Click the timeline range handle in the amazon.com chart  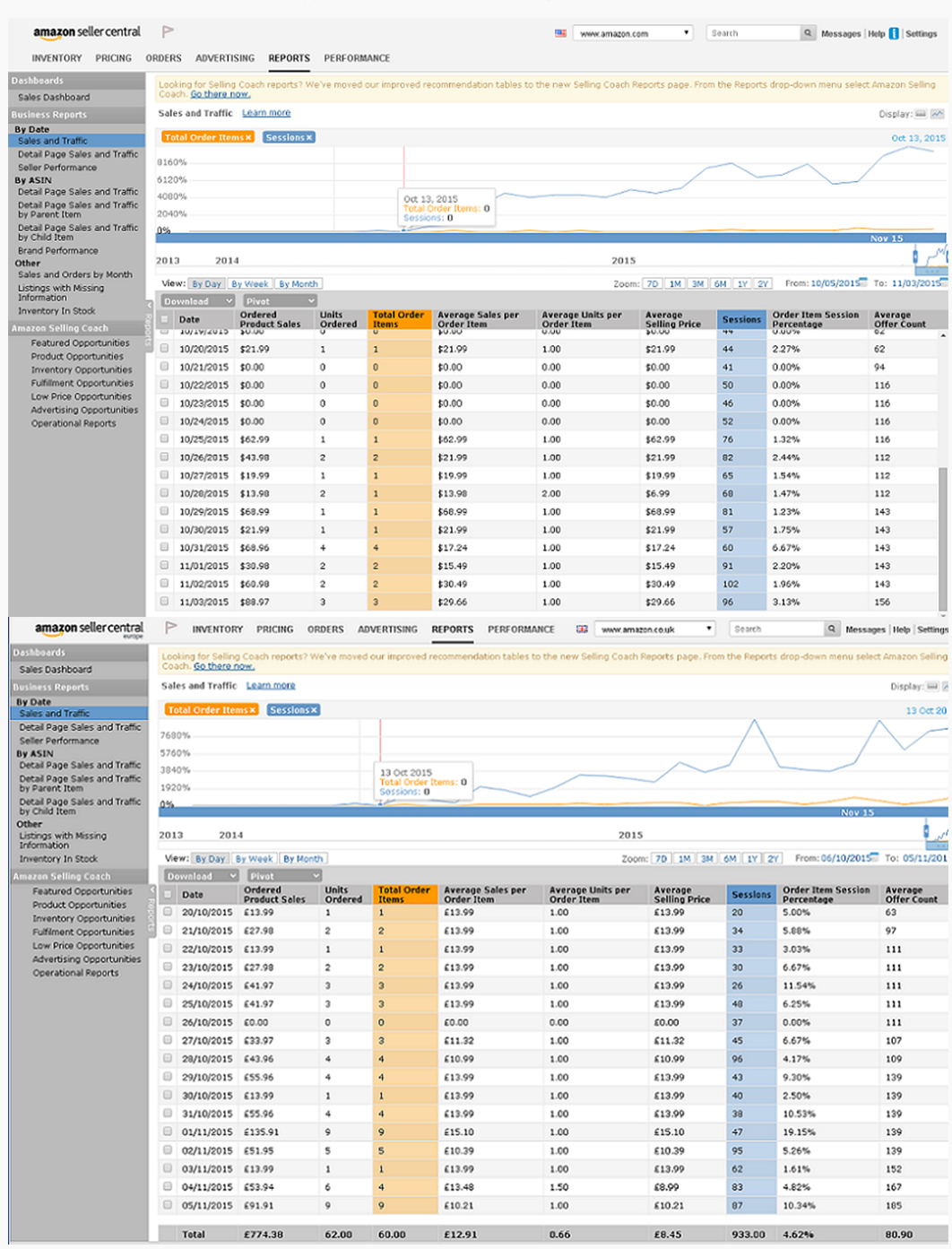coord(916,256)
